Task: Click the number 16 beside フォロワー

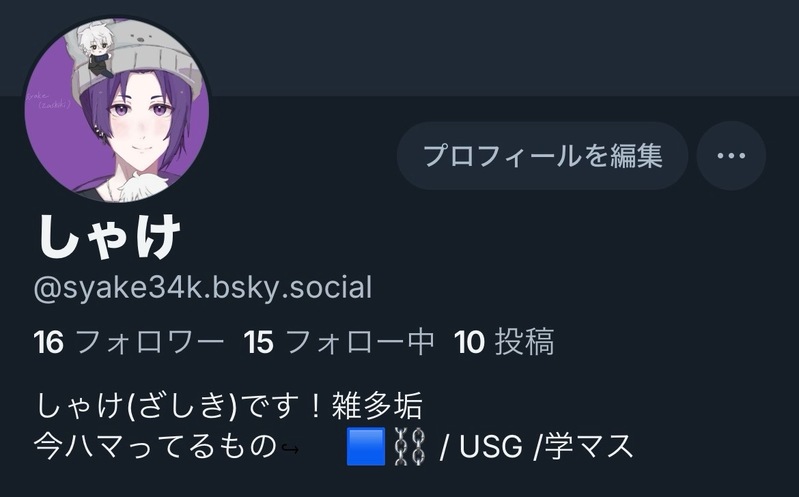Action: pos(48,342)
